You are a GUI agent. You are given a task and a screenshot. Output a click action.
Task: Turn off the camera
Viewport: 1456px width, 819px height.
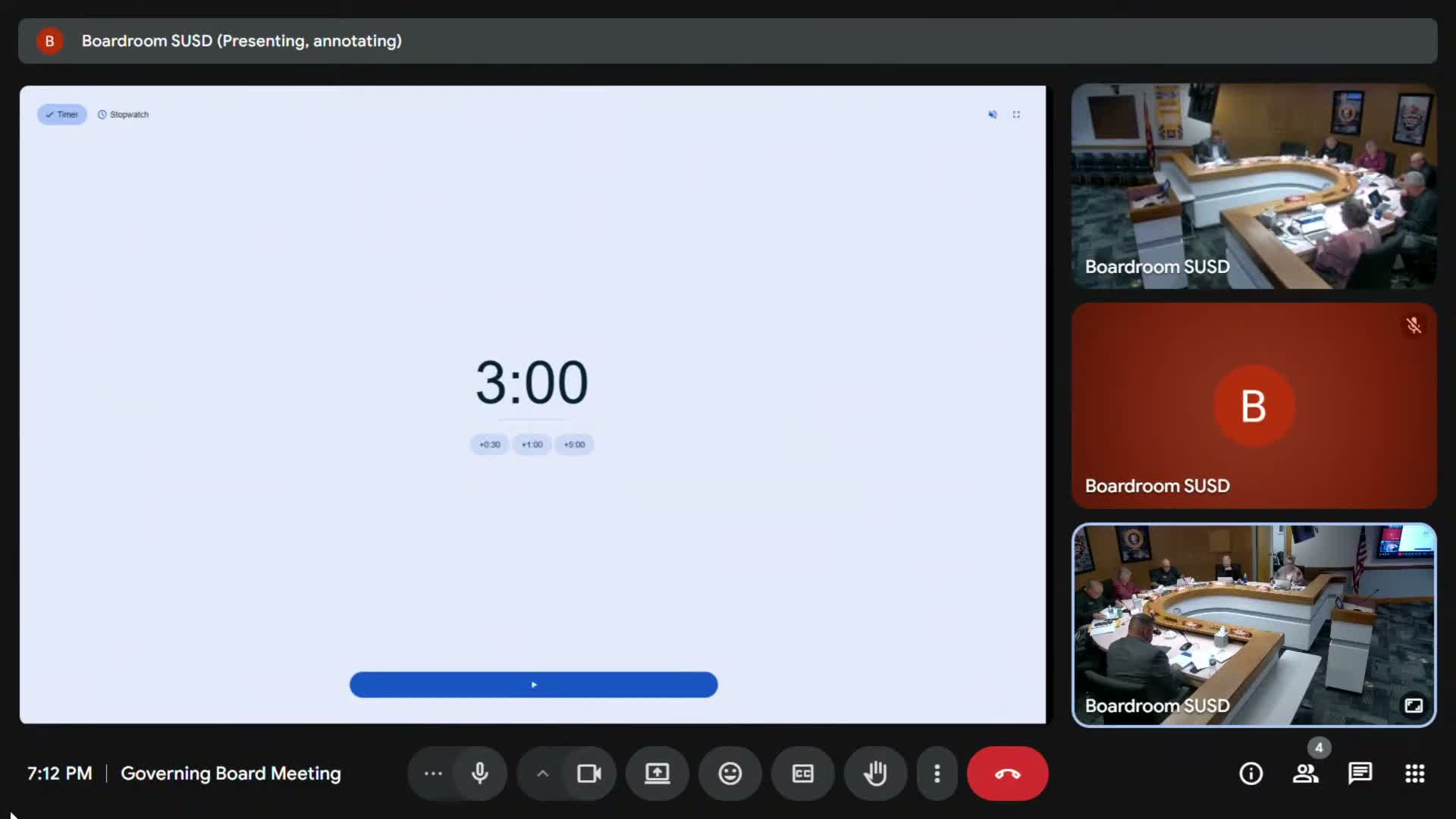point(588,773)
